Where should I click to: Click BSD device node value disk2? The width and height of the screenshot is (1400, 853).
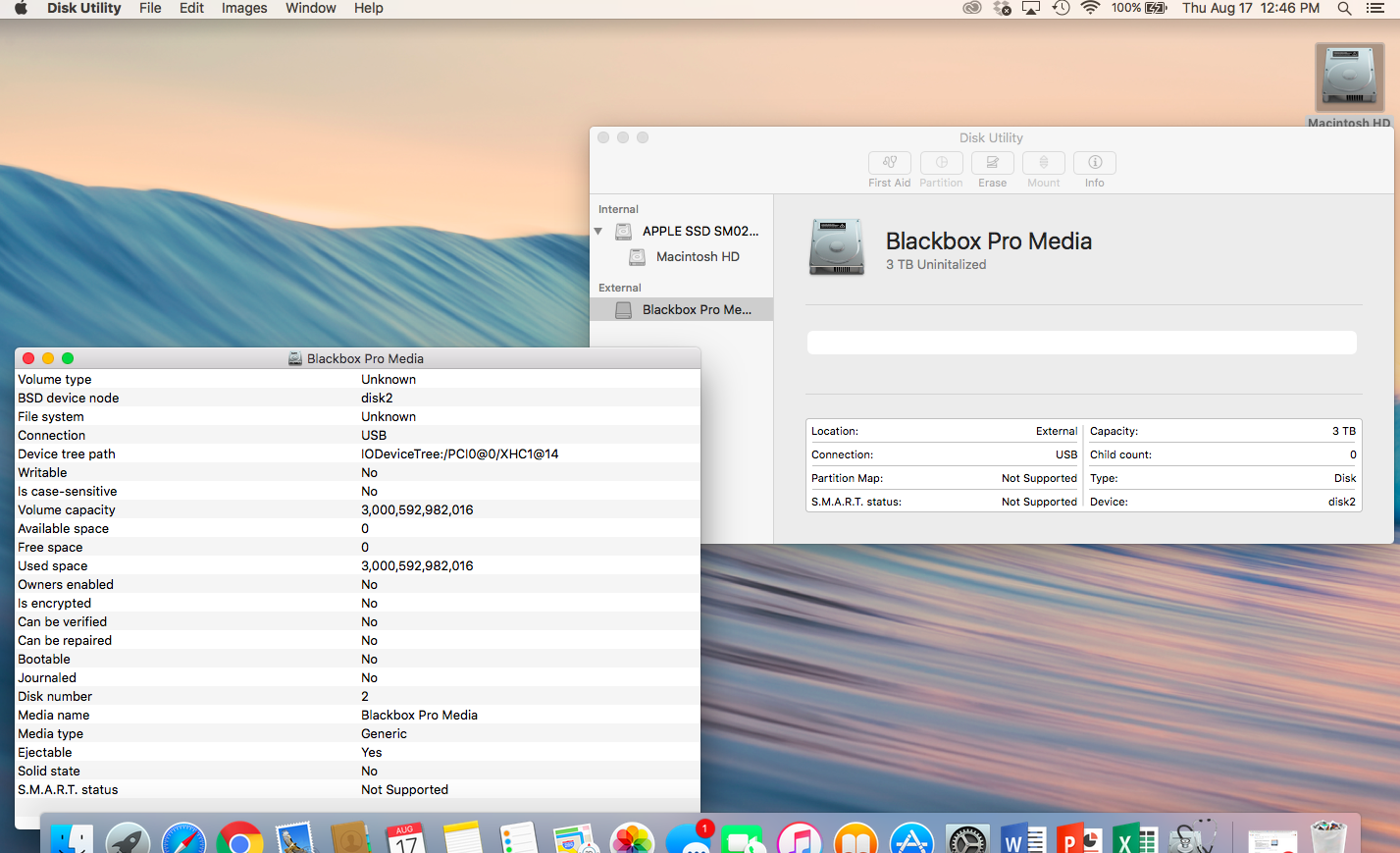377,399
